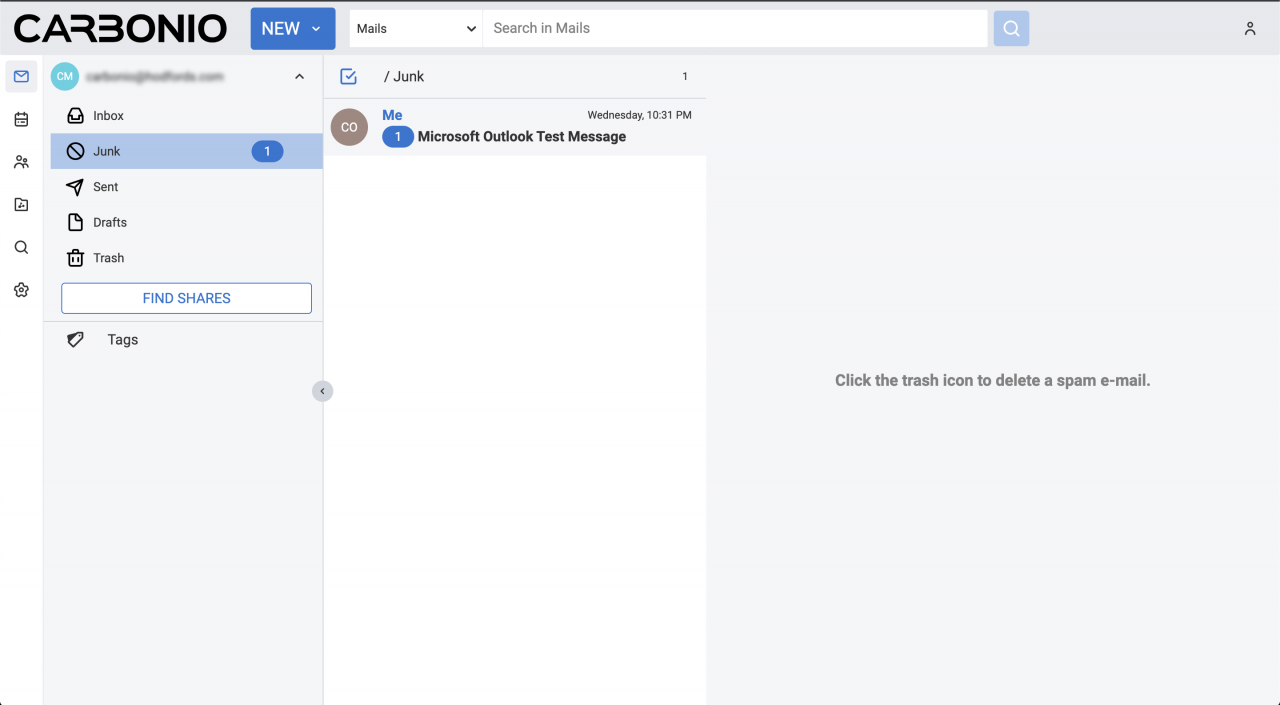
Task: Open the user account icon top right
Action: pos(1250,28)
